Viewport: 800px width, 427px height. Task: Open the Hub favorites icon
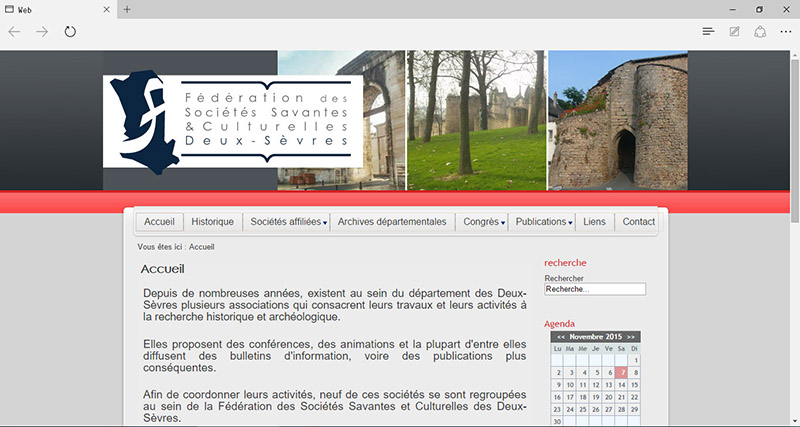(708, 32)
